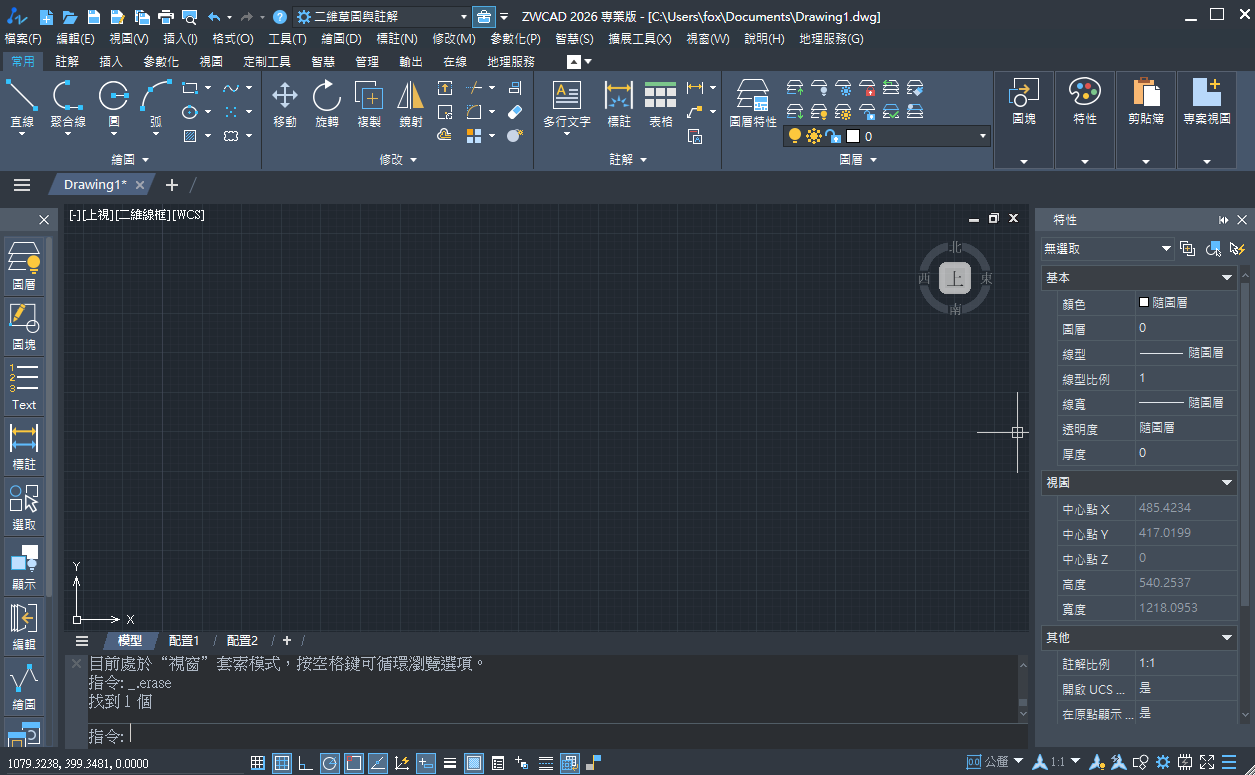Toggle object snap tracking in status bar
Image resolution: width=1255 pixels, height=775 pixels.
tap(378, 763)
